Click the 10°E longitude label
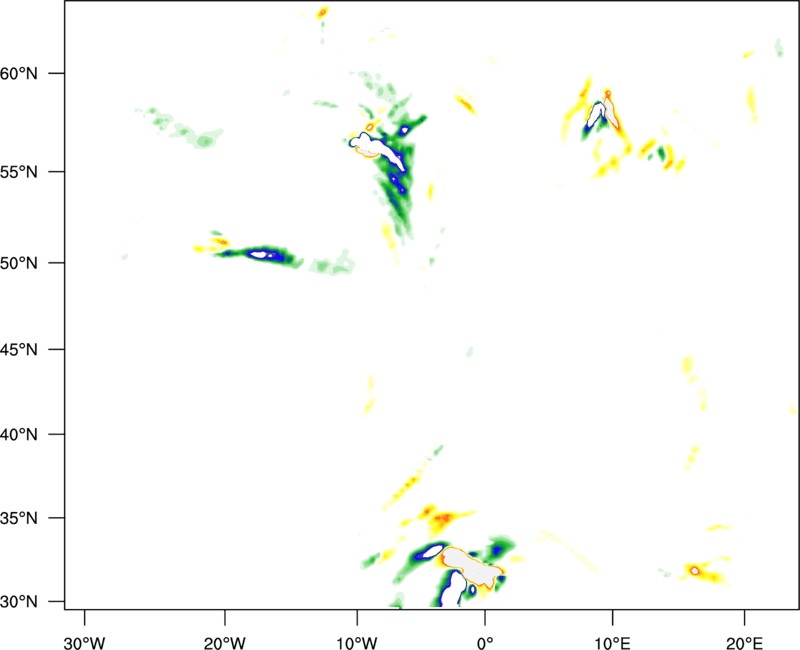 click(612, 643)
